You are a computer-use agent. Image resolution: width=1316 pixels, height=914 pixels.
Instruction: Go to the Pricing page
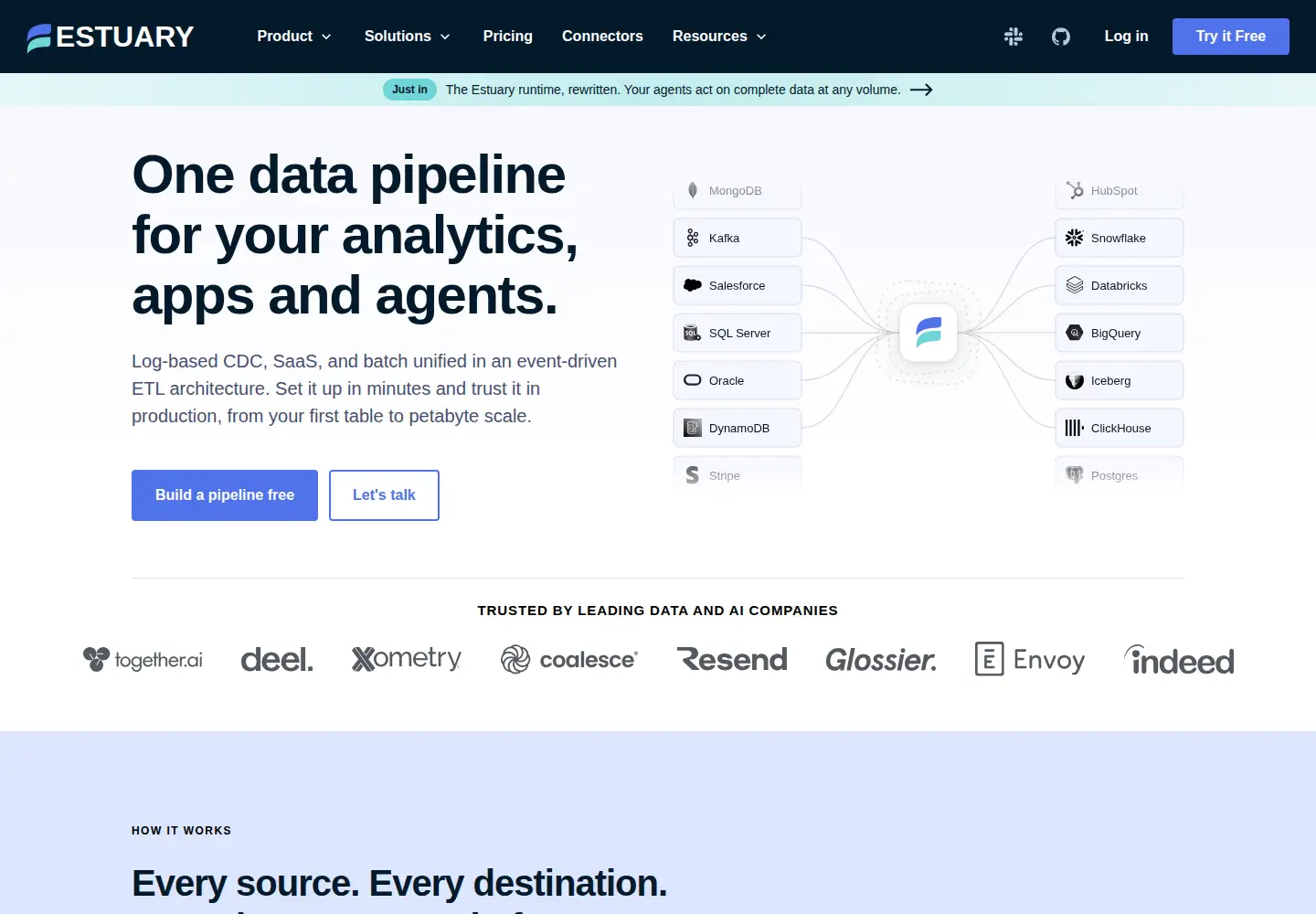(x=508, y=37)
